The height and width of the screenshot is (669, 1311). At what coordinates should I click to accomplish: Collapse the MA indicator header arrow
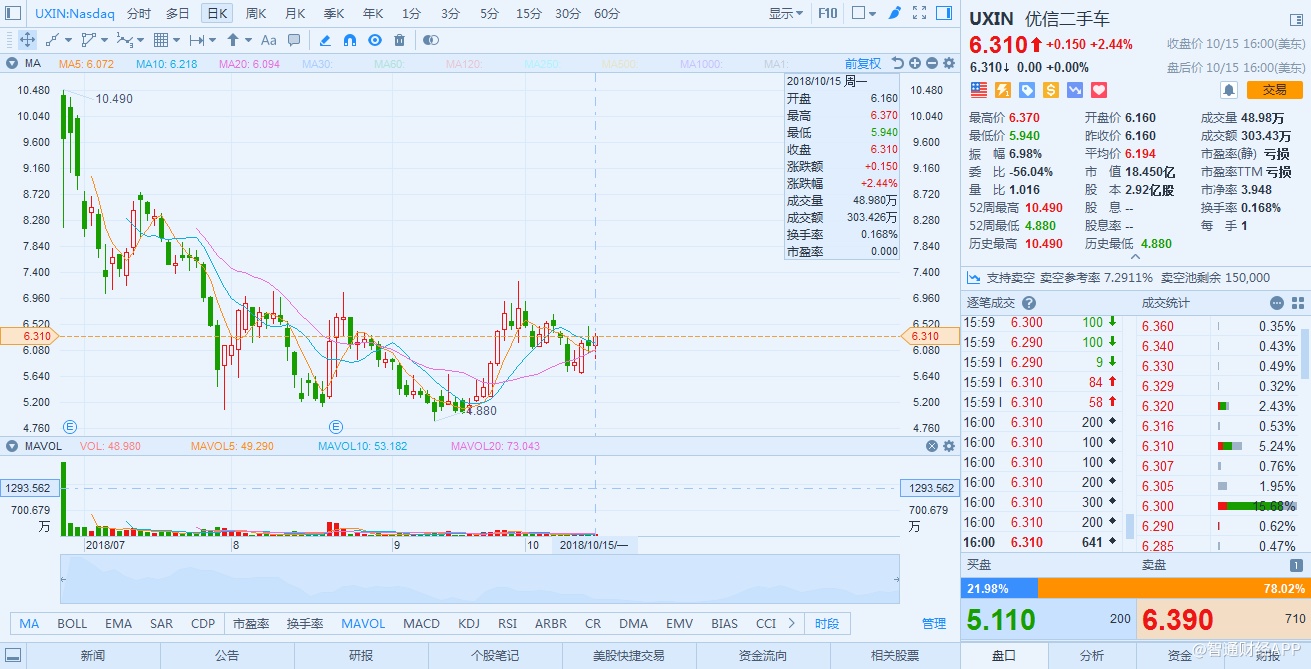pos(12,63)
